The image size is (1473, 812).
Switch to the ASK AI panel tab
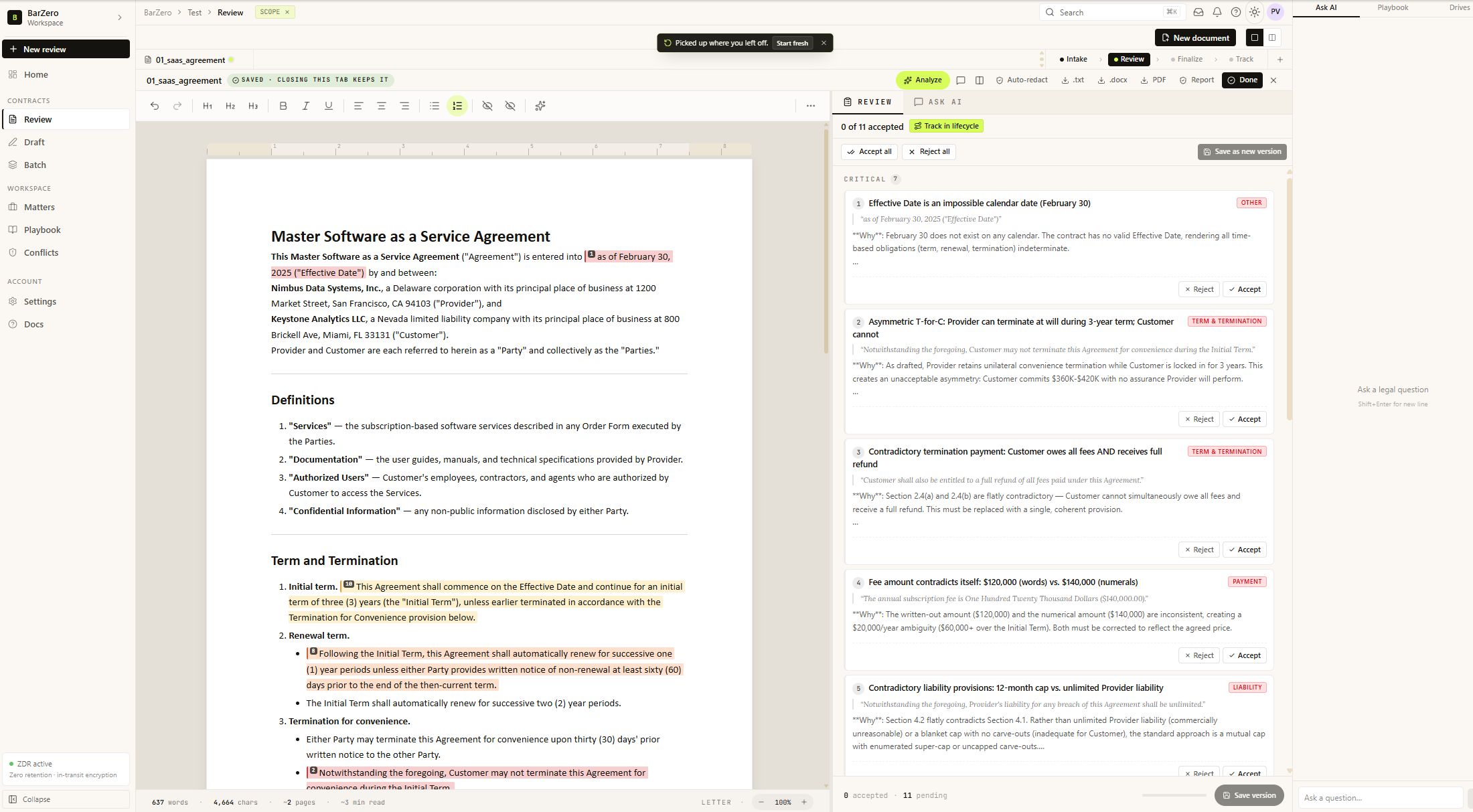(938, 102)
